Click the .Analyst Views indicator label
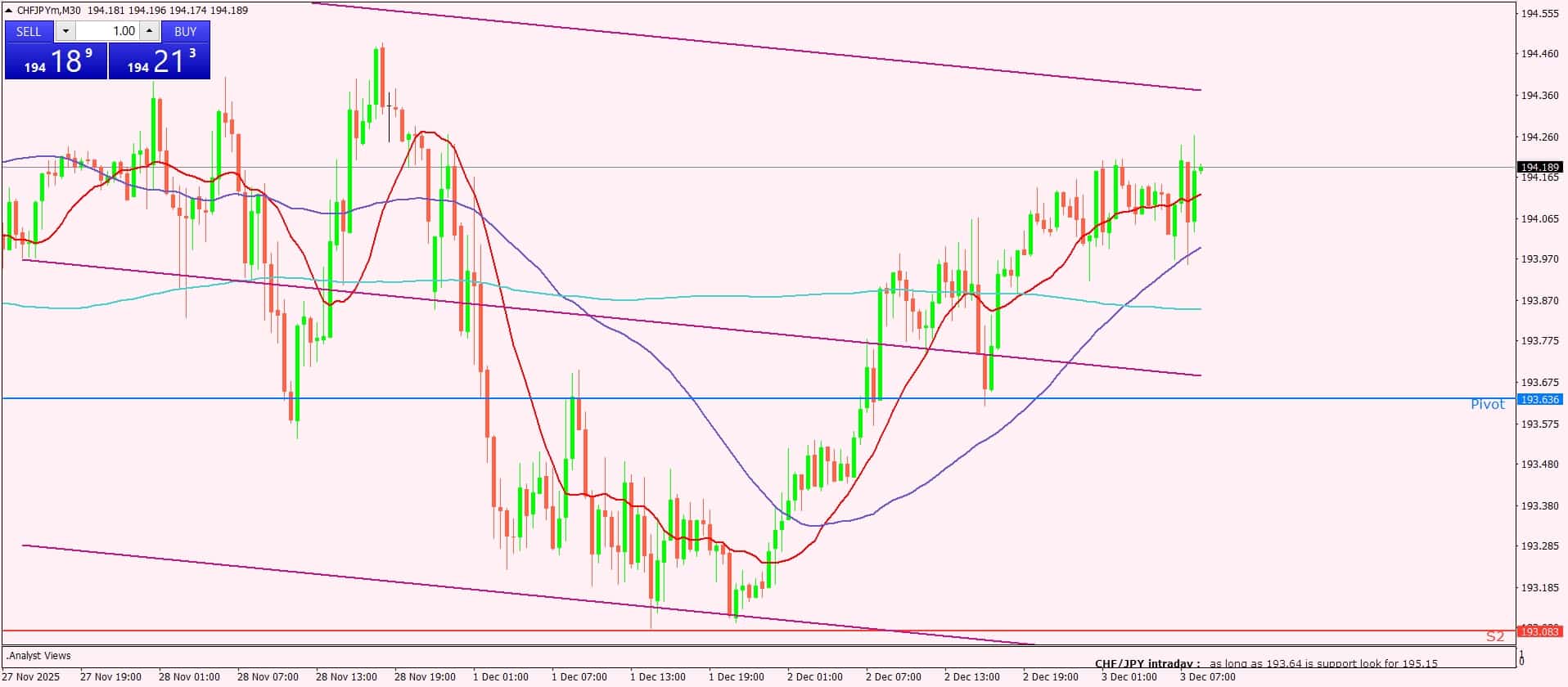1568x687 pixels. point(39,655)
